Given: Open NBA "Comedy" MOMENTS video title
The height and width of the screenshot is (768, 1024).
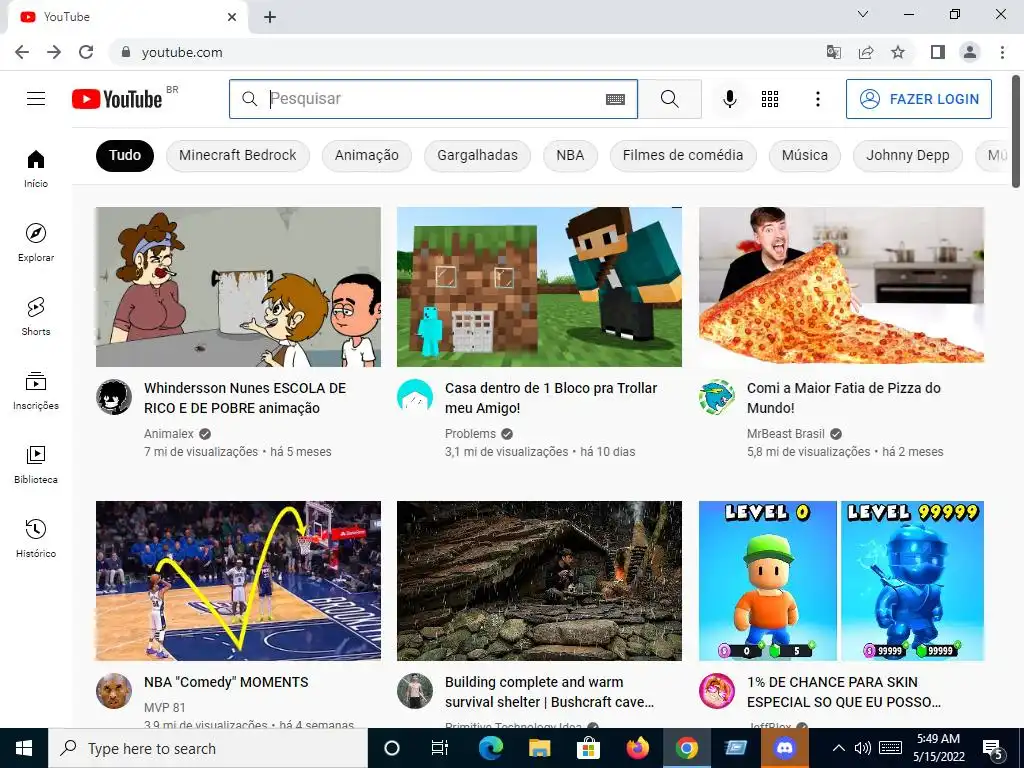Looking at the screenshot, I should coord(226,682).
